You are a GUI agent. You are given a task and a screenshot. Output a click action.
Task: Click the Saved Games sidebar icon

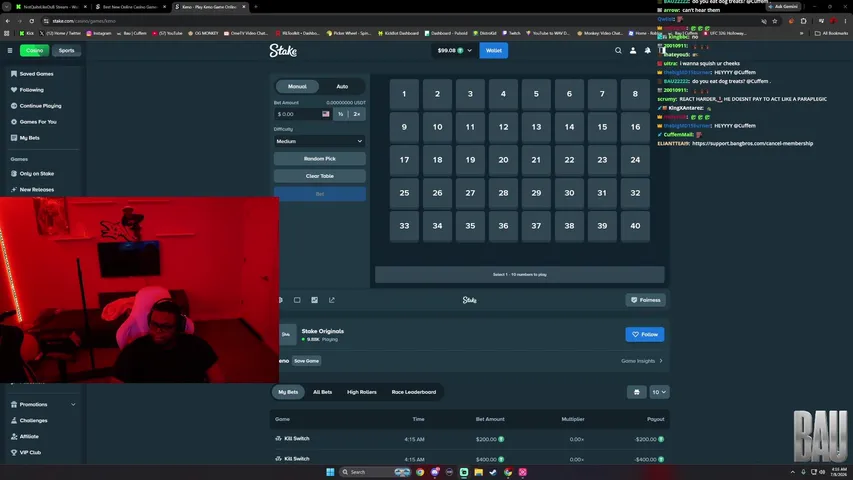coord(14,73)
